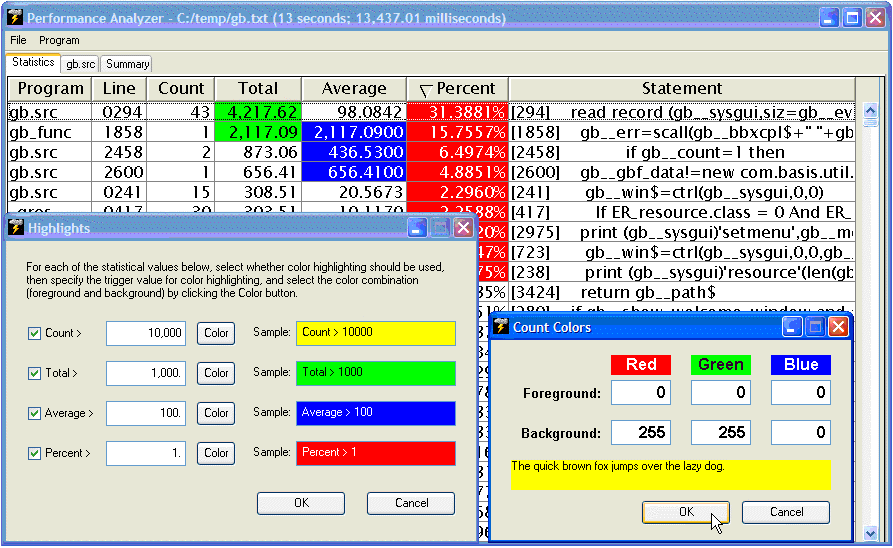Edit Background Blue value field

[801, 432]
